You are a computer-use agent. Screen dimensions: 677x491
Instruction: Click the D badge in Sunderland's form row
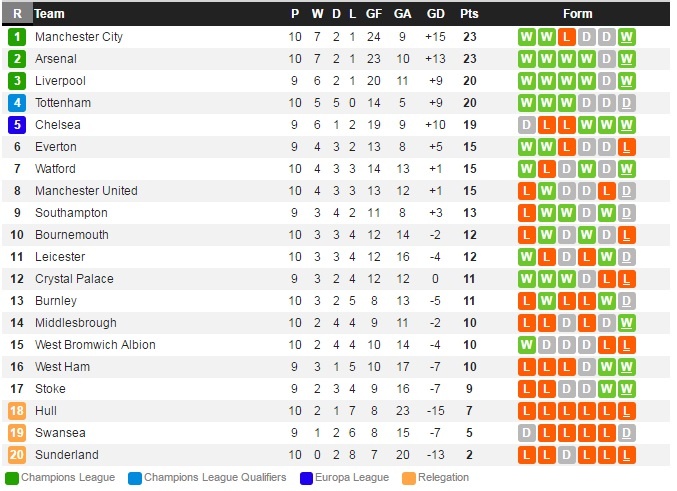click(567, 455)
